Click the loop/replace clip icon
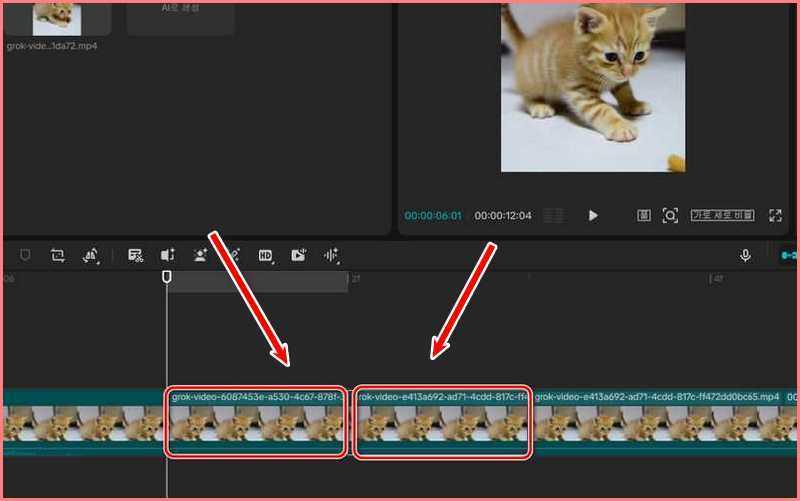Viewport: 800px width, 501px height. pos(58,256)
